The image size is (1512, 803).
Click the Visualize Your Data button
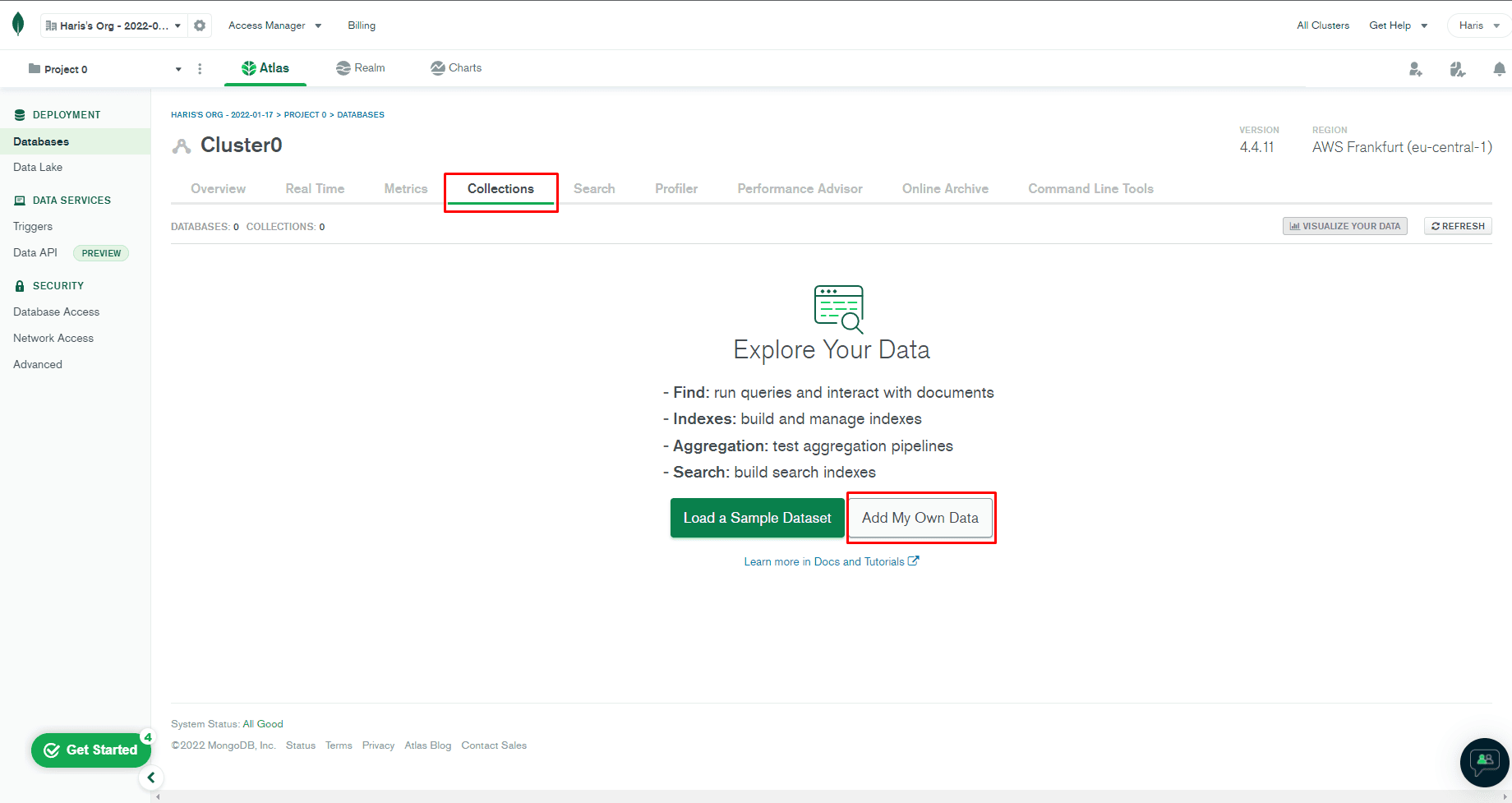pos(1344,226)
